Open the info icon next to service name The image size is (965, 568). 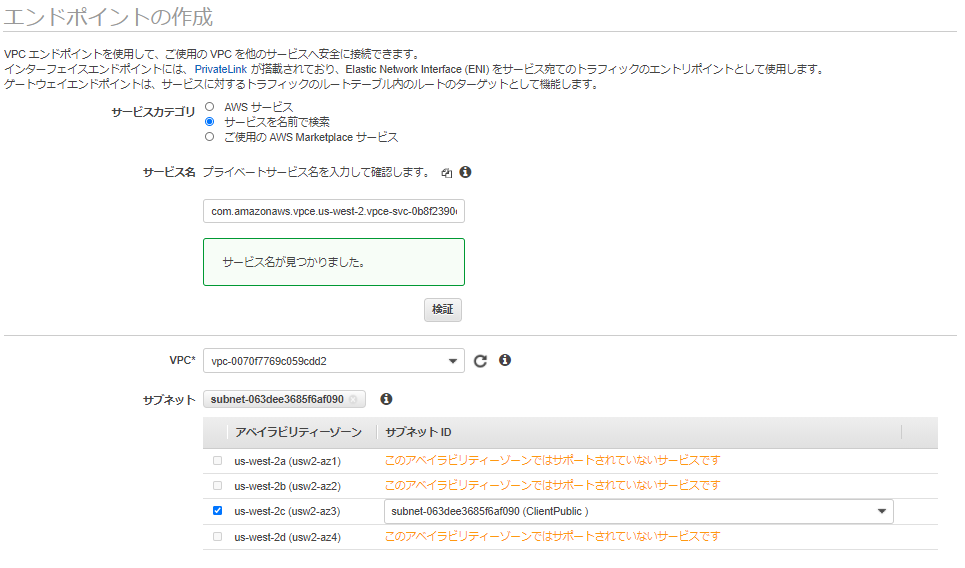[465, 172]
